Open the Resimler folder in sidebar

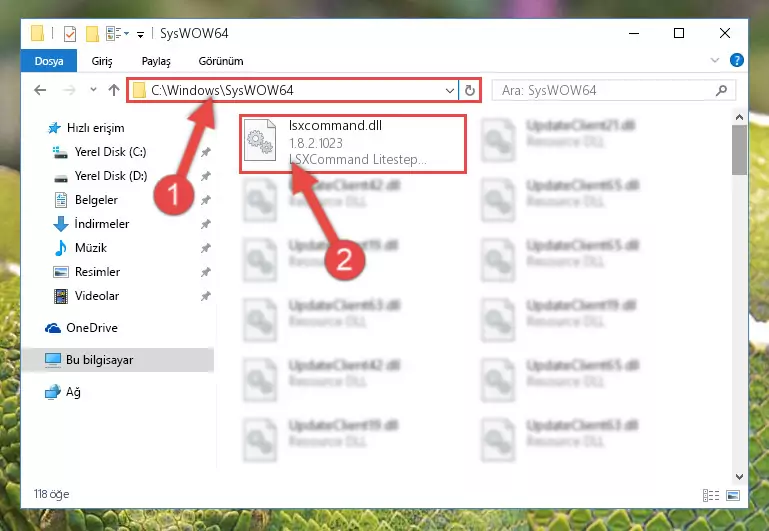(x=97, y=272)
